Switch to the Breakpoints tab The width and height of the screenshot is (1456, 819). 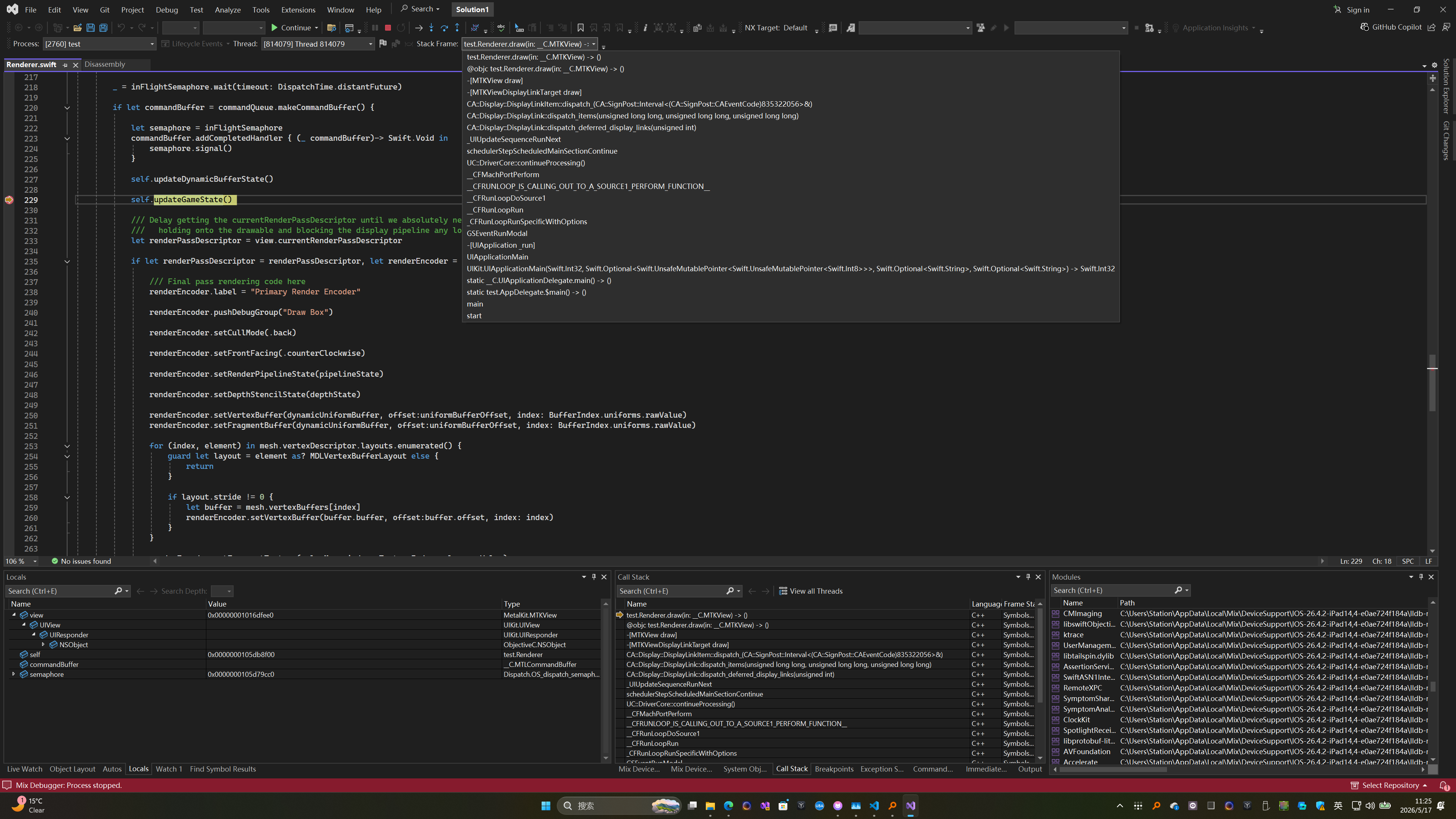point(834,769)
